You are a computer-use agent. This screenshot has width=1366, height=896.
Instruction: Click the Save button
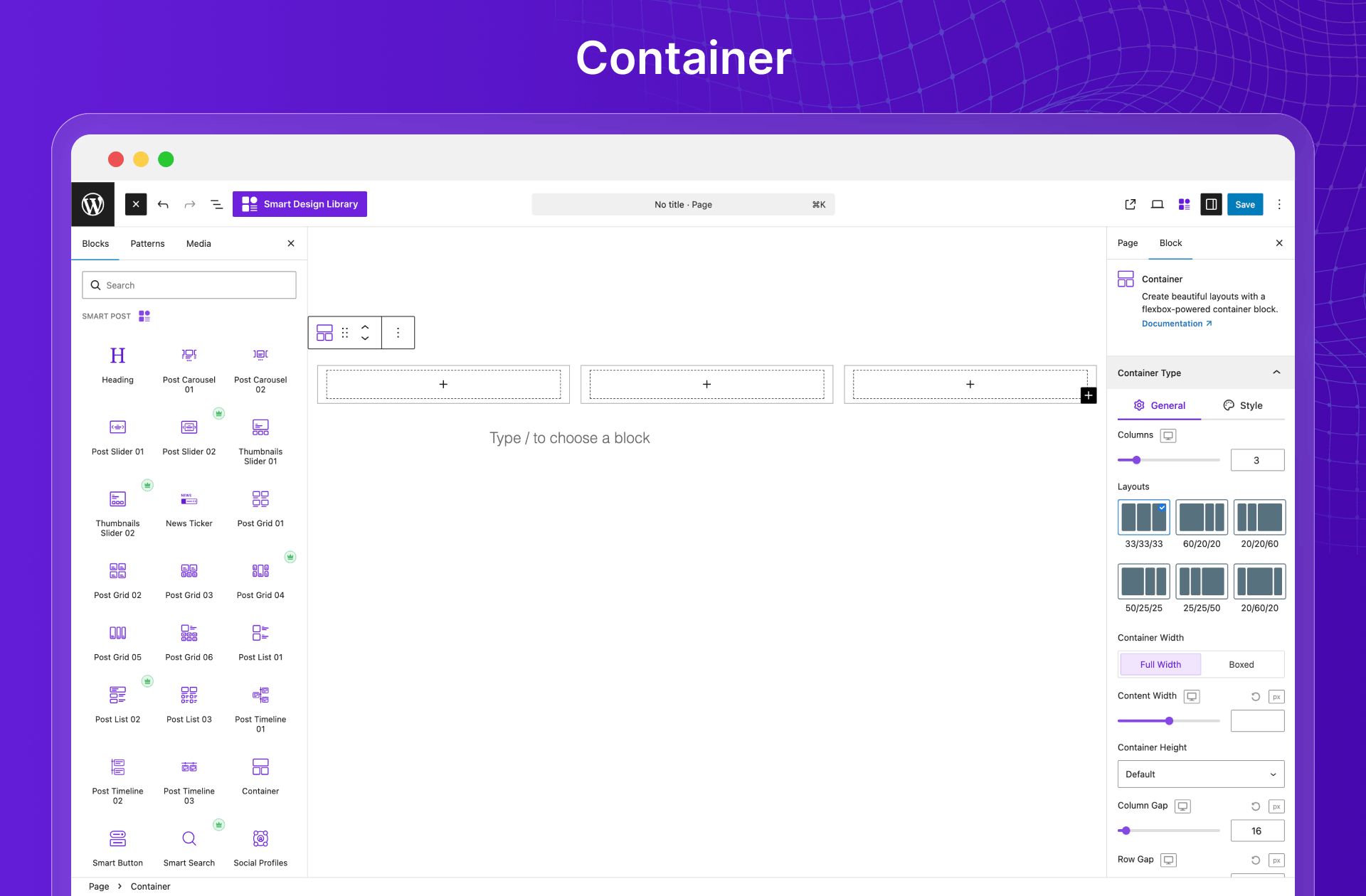coord(1244,205)
